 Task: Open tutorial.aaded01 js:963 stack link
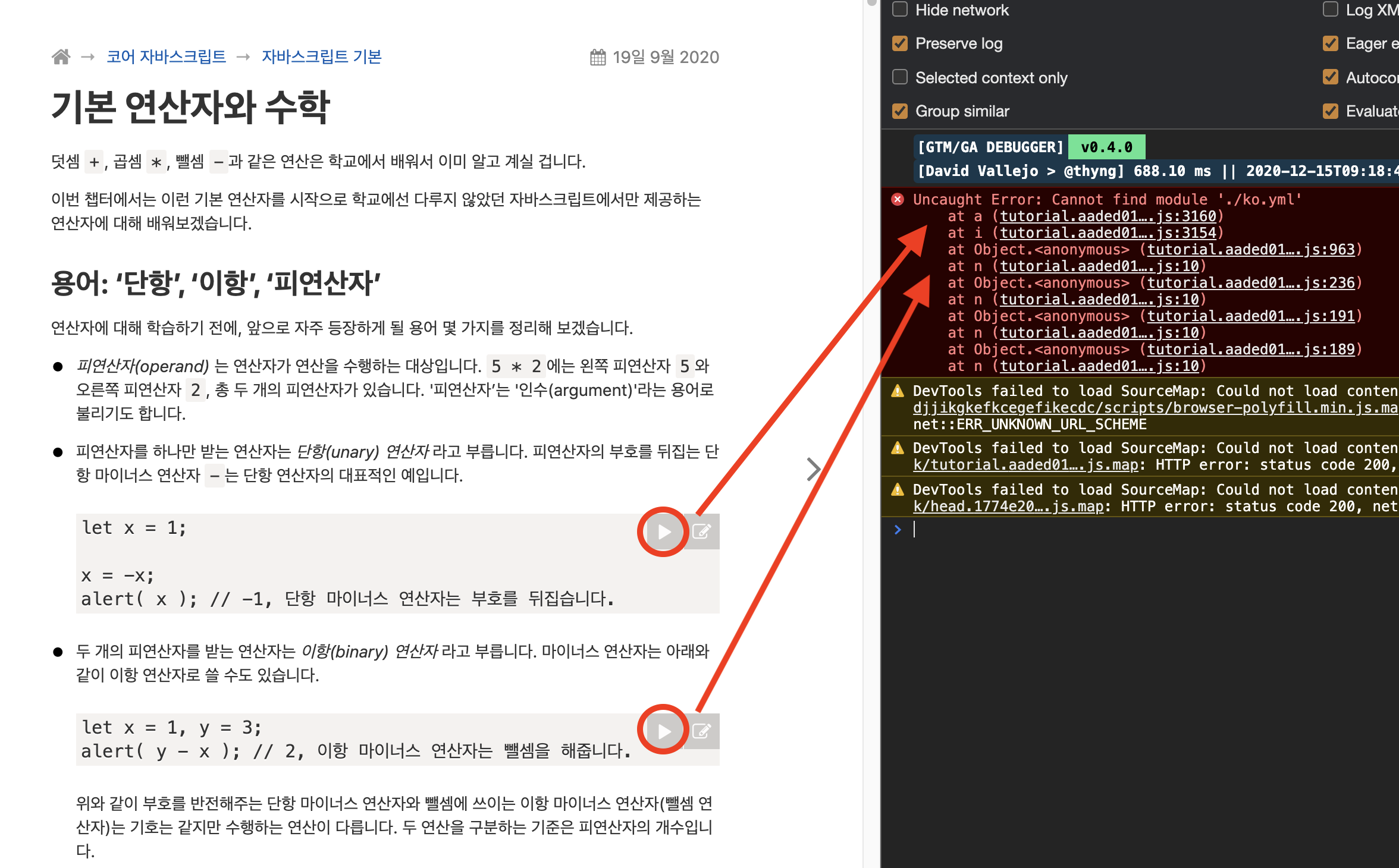1250,250
